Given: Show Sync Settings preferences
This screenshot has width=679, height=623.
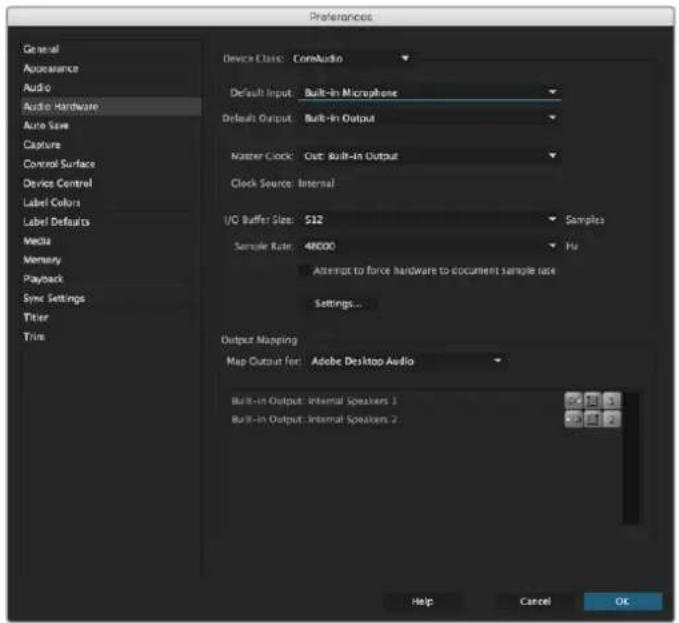Looking at the screenshot, I should pyautogui.click(x=112, y=298).
